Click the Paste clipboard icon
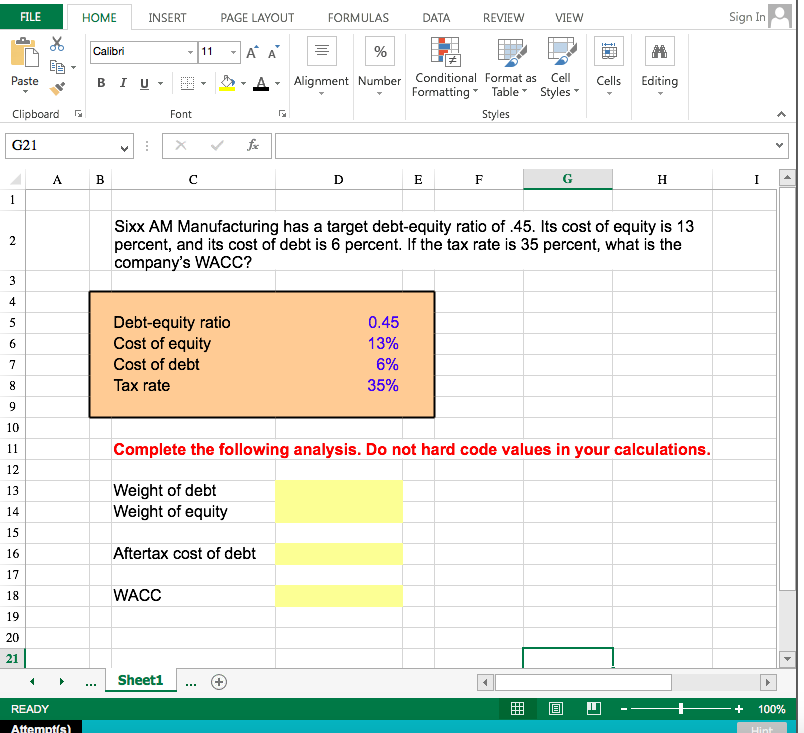 [x=25, y=52]
